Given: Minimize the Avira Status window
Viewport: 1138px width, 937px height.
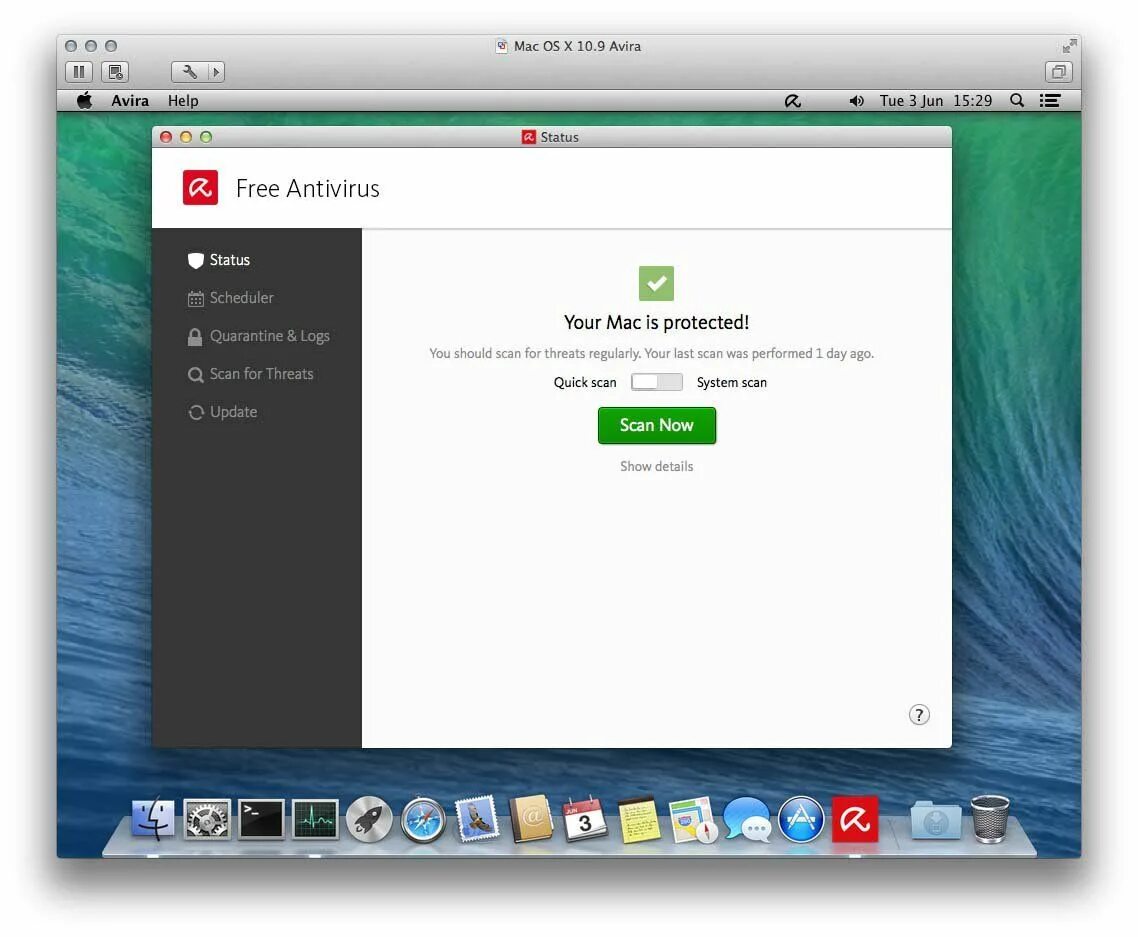Looking at the screenshot, I should [x=186, y=137].
